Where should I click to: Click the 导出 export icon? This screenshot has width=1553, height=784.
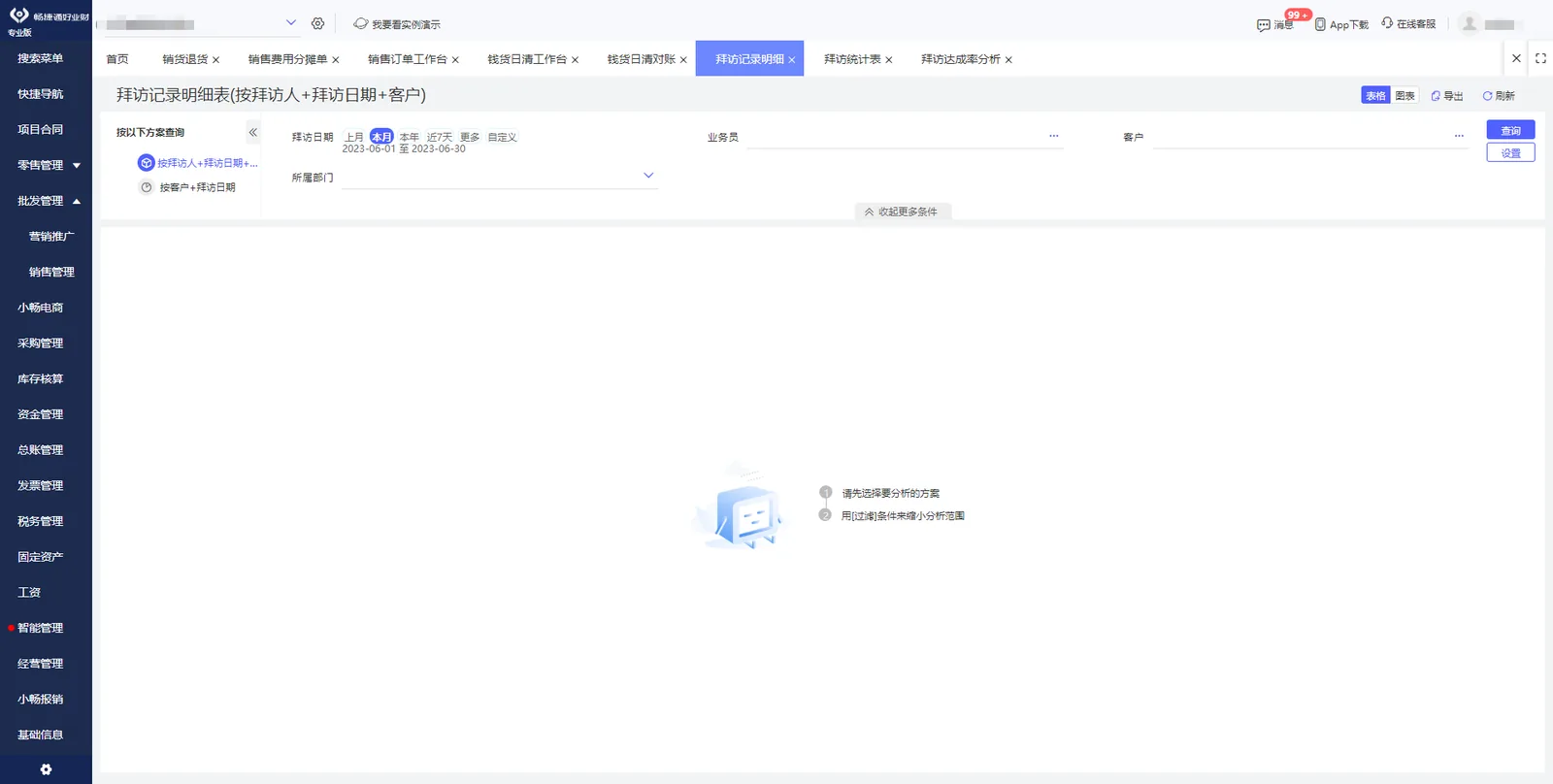point(1436,96)
